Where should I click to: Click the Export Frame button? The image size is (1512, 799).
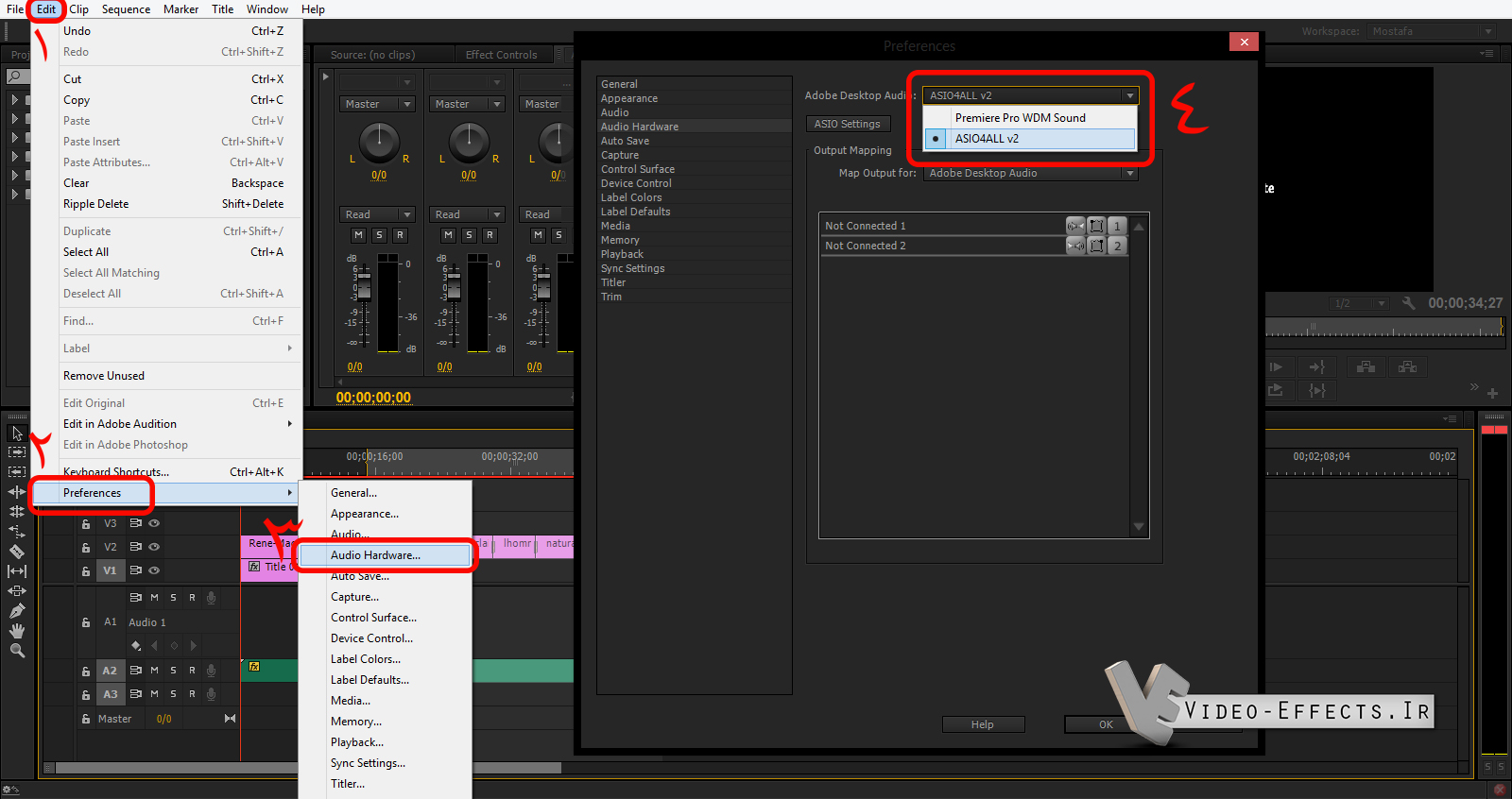pos(1275,389)
